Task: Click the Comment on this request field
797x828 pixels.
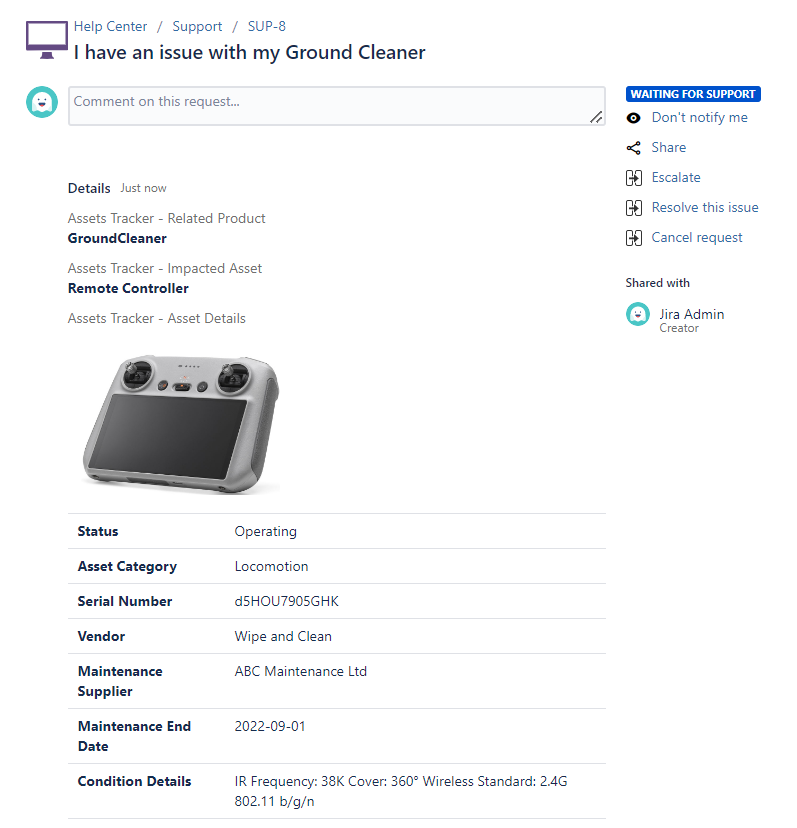Action: pos(330,105)
